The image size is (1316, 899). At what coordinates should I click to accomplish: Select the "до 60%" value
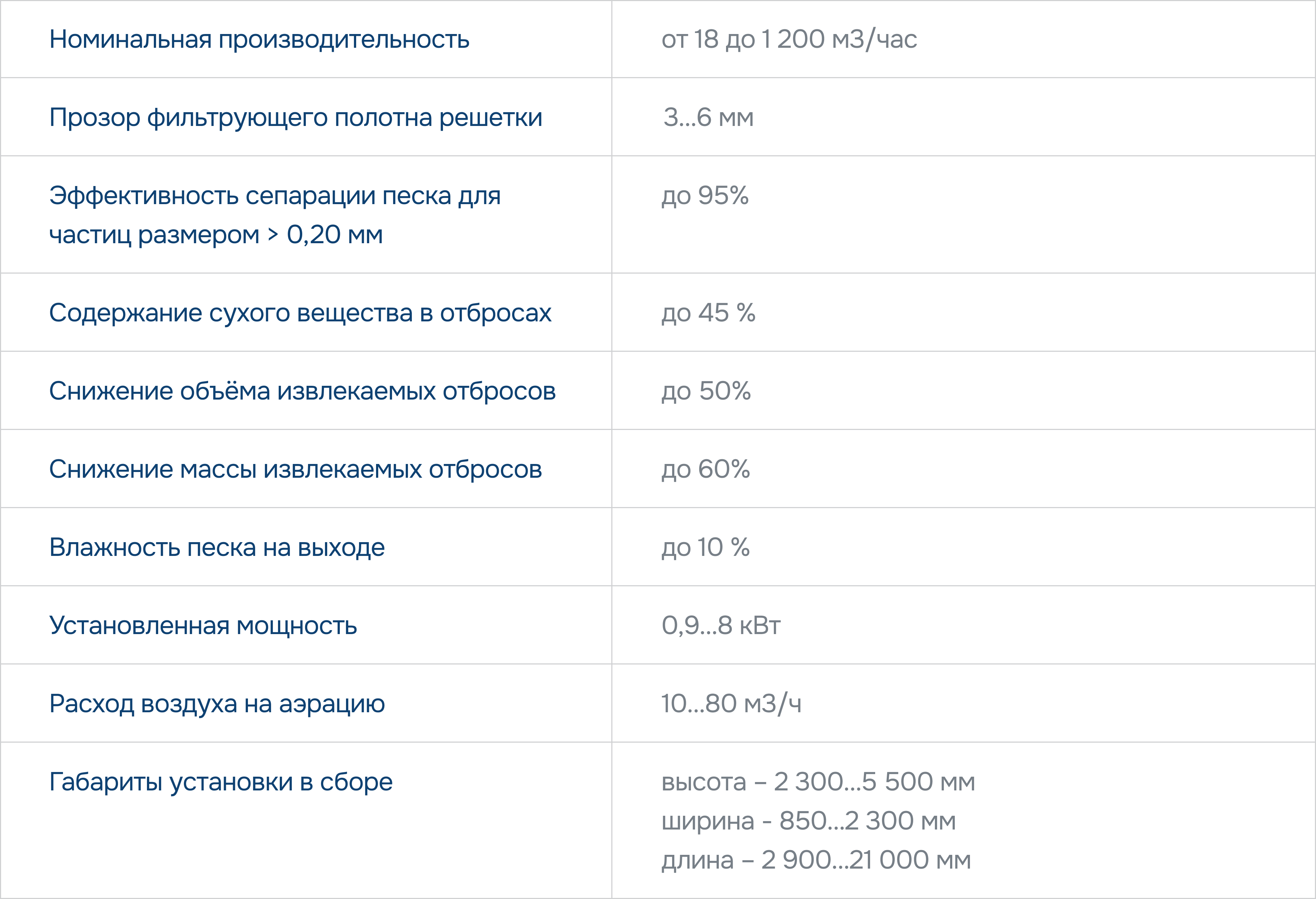click(x=705, y=469)
